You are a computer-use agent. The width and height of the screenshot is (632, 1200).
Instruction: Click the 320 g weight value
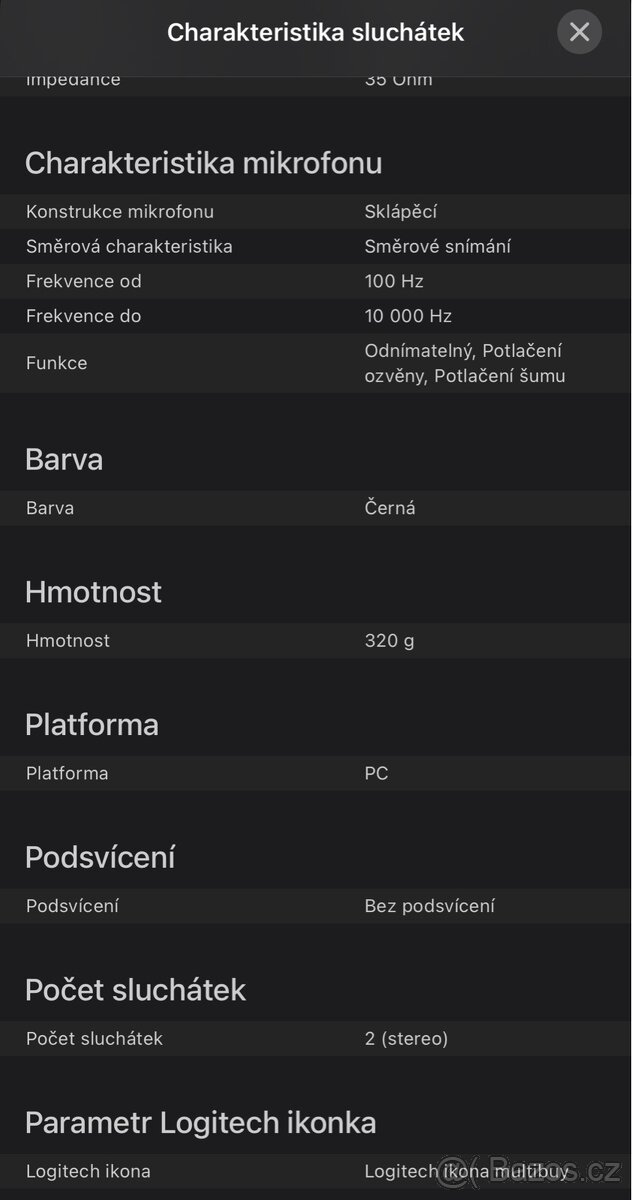point(389,640)
